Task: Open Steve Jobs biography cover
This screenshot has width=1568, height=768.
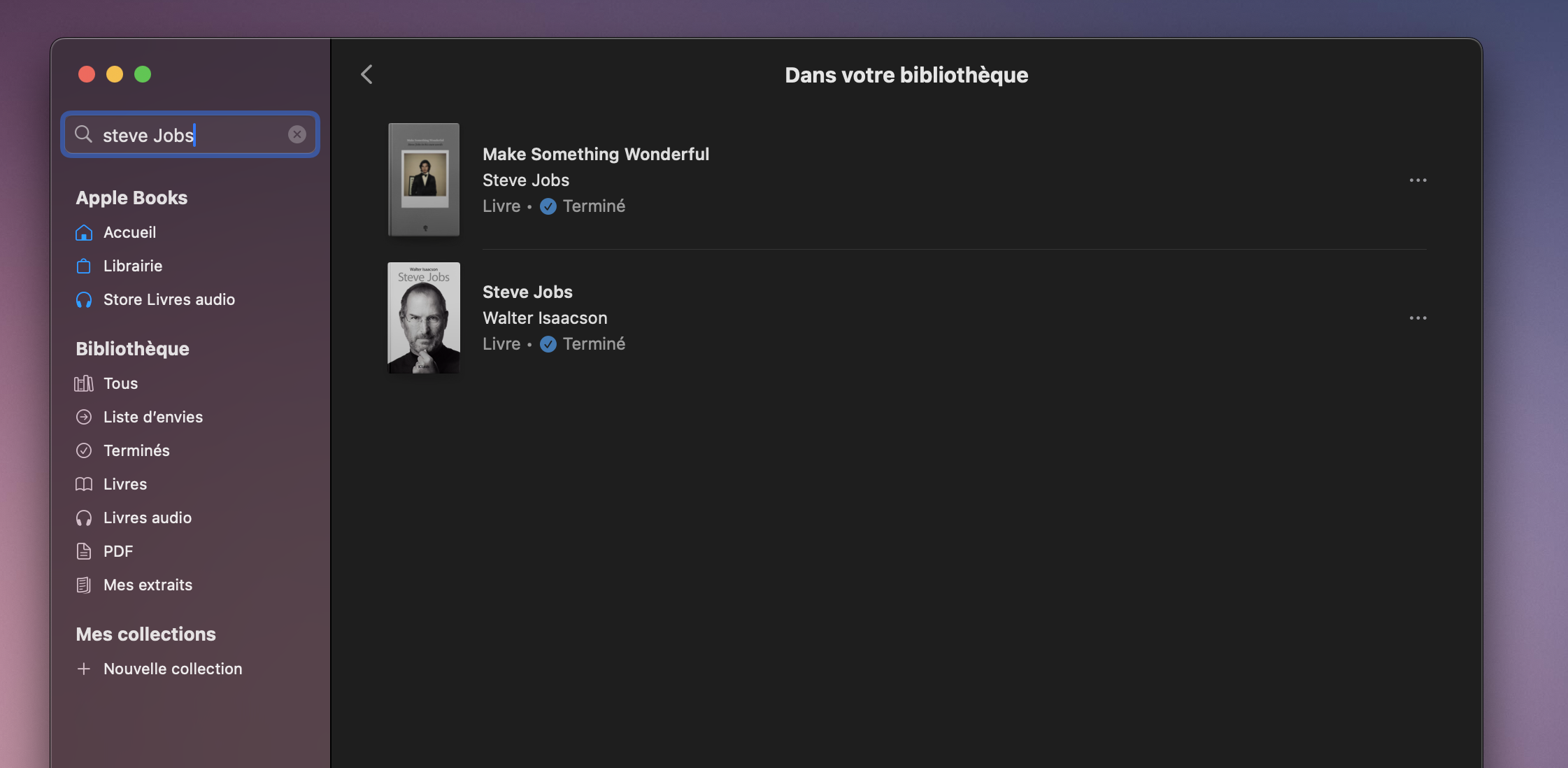Action: tap(424, 318)
